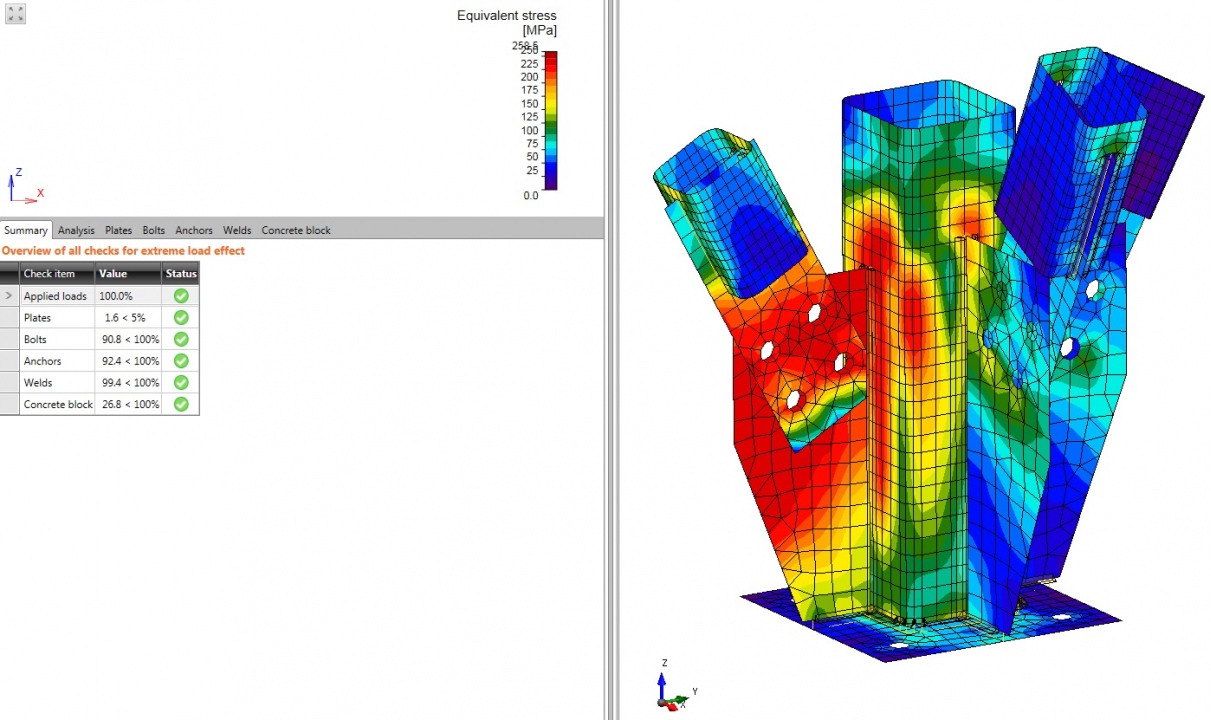Image resolution: width=1211 pixels, height=720 pixels.
Task: Open the Bolts tab
Action: point(153,230)
